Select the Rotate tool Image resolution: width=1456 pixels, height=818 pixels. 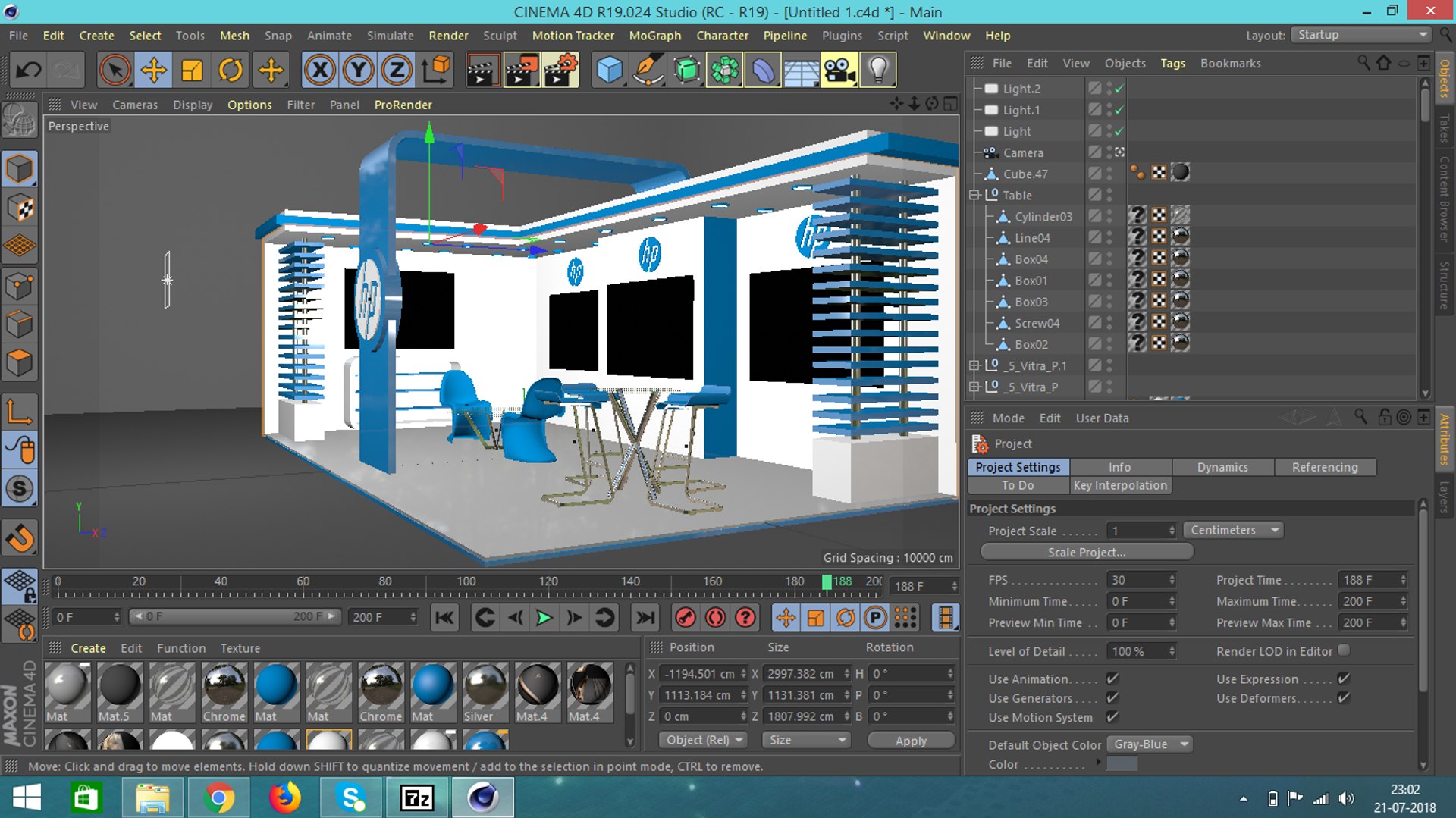[231, 71]
